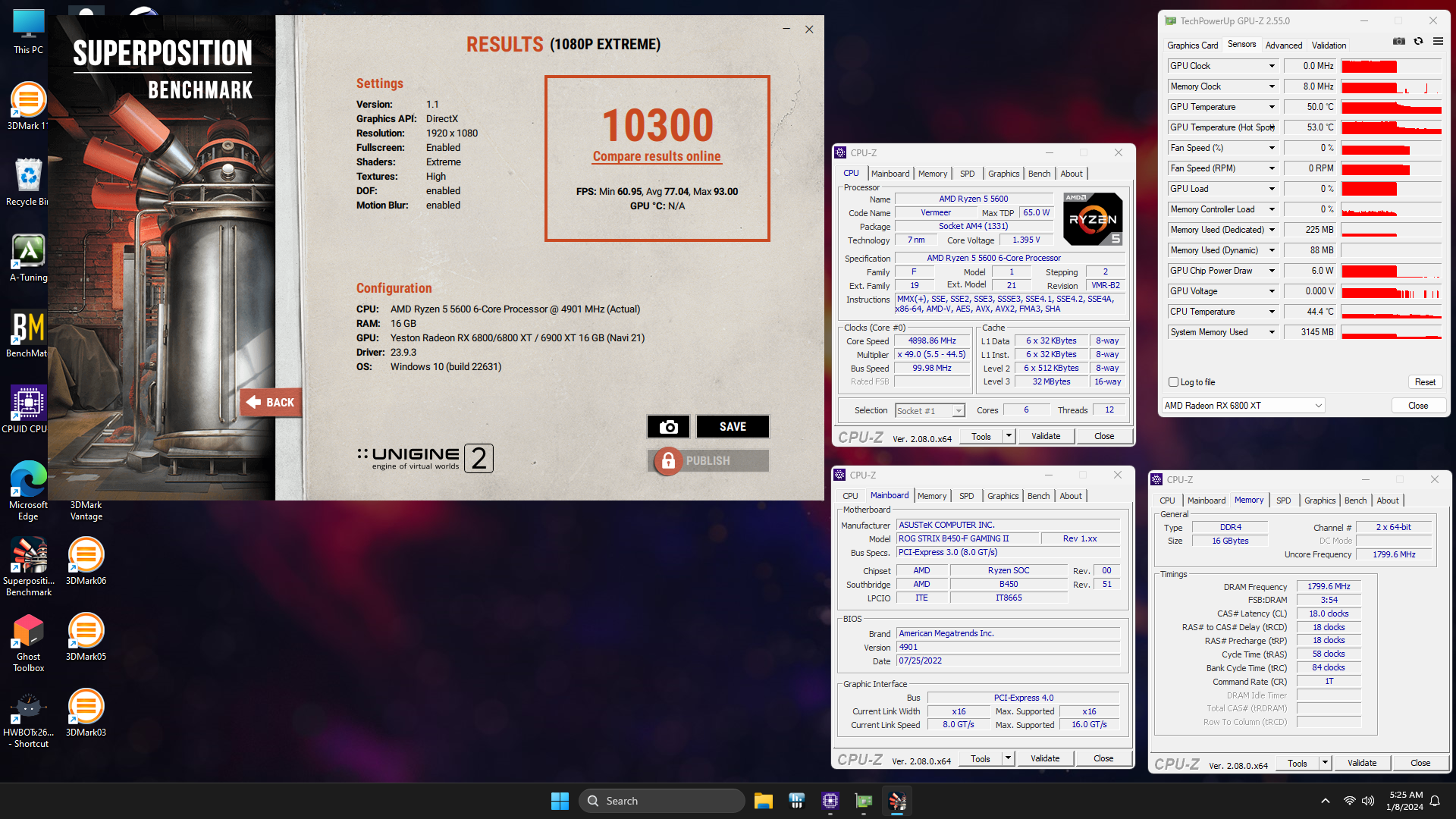Open the clock and date in taskbar
Image resolution: width=1456 pixels, height=819 pixels.
tap(1405, 801)
